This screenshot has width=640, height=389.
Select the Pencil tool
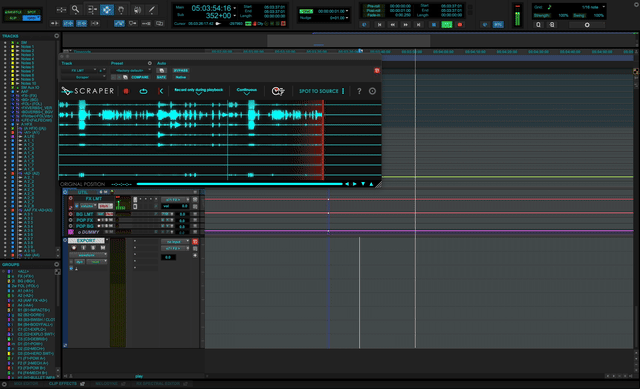(151, 9)
